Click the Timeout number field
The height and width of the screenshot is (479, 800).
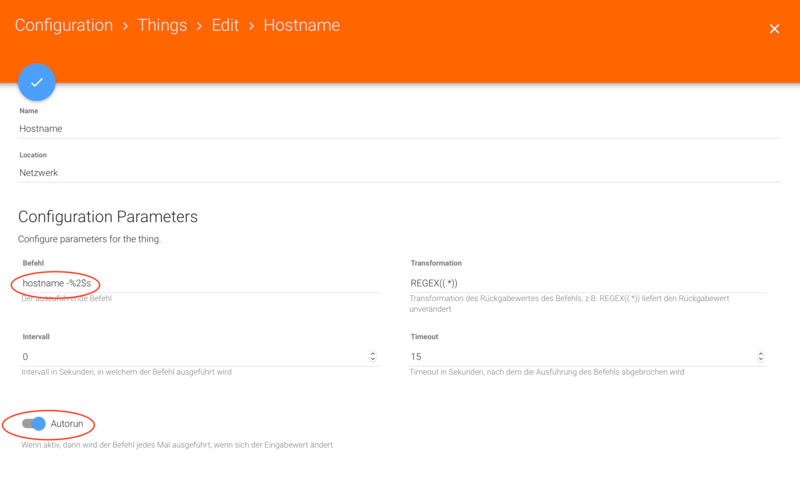pos(580,356)
